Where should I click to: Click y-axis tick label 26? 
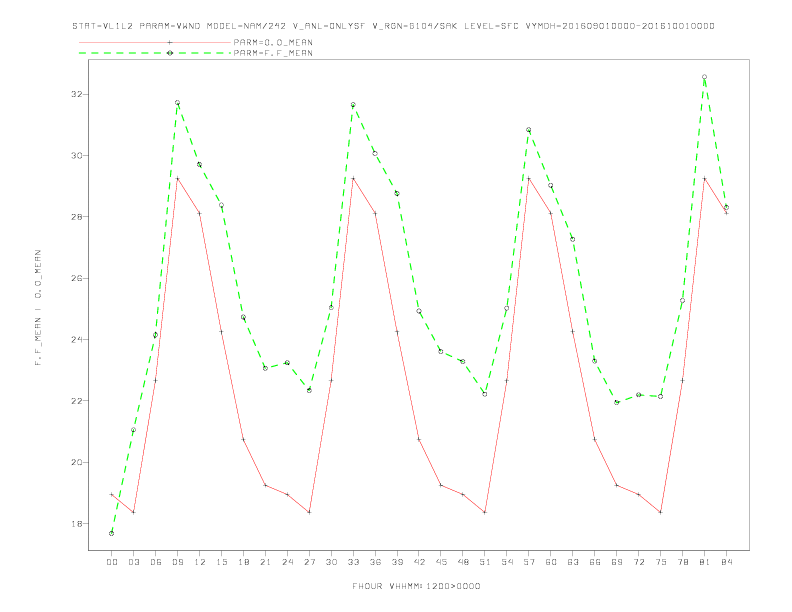pos(76,278)
